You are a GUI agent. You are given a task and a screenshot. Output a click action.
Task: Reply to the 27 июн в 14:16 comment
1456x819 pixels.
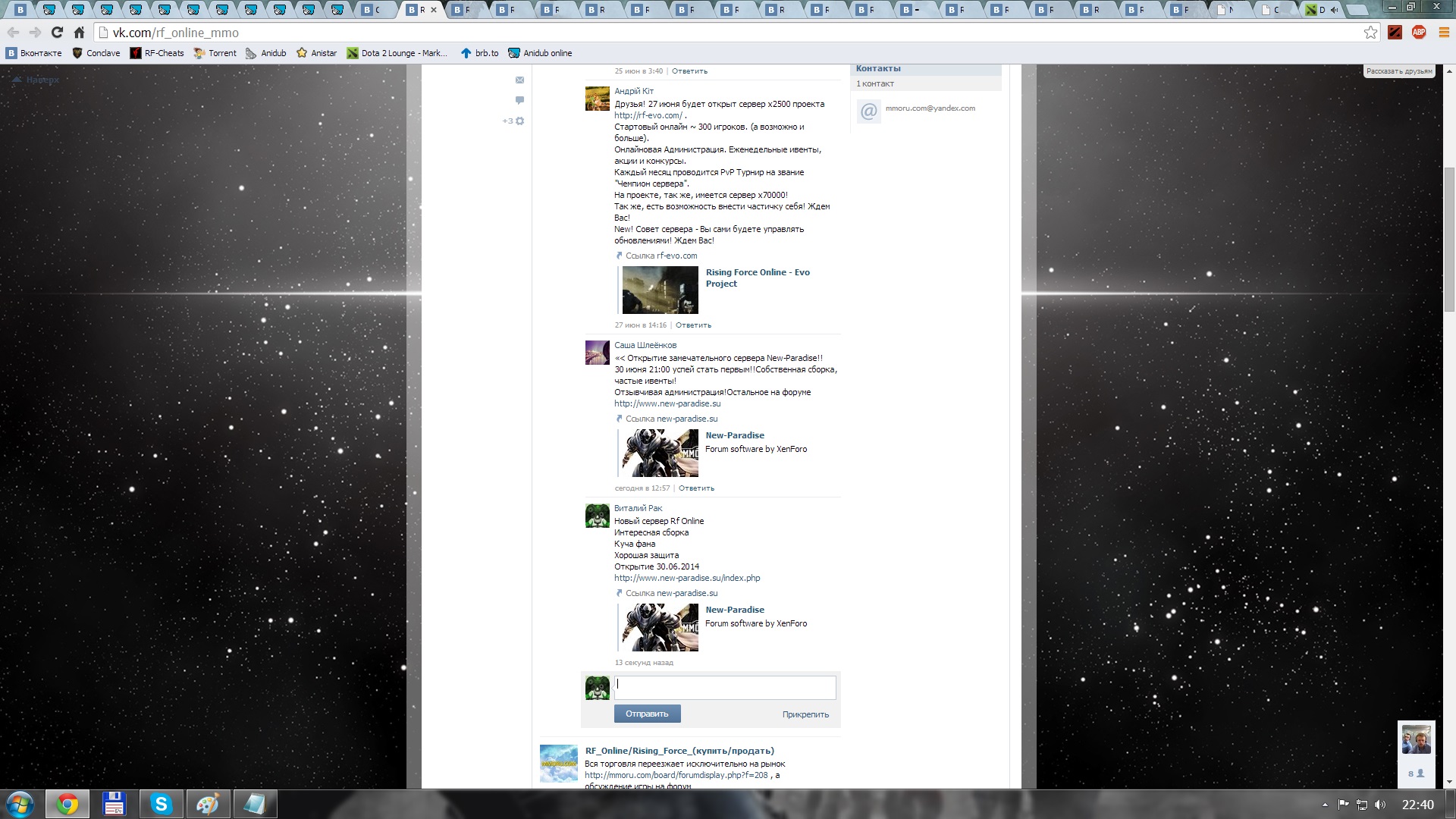(x=693, y=325)
